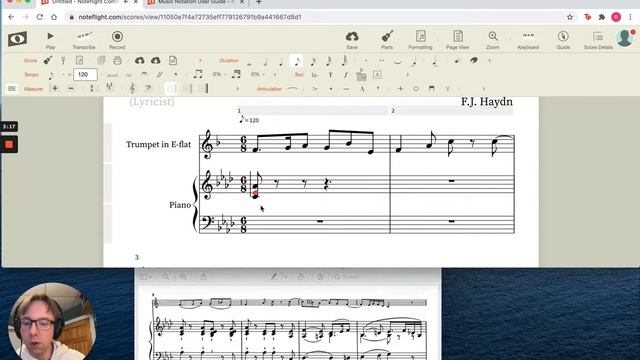The width and height of the screenshot is (640, 360).
Task: Click the browser address bar URL
Action: coord(190,17)
